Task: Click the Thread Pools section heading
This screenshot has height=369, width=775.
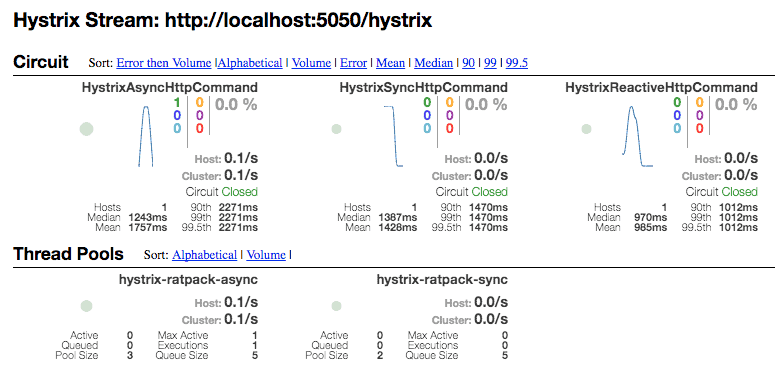Action: [68, 254]
